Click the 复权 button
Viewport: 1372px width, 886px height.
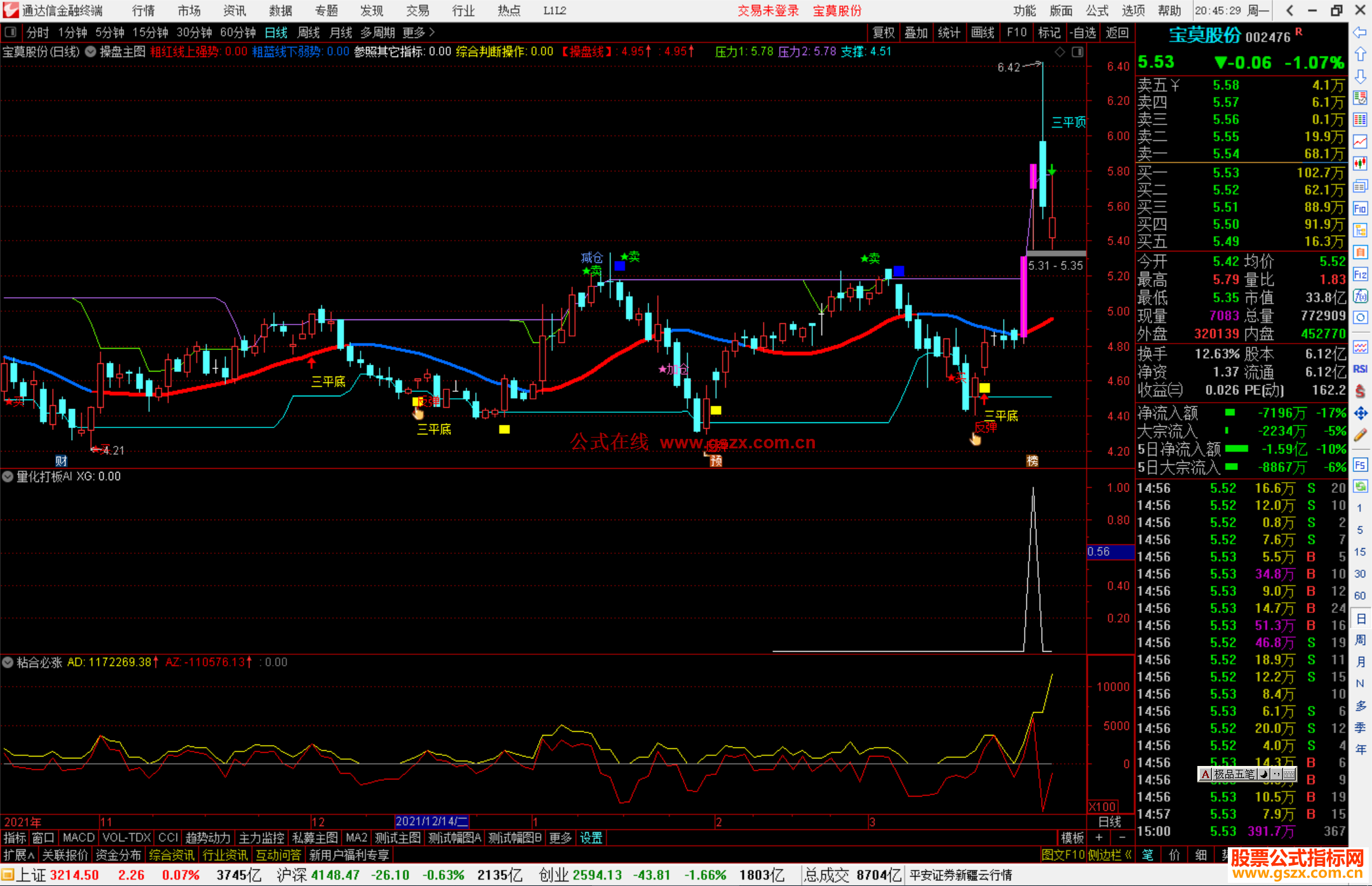884,32
